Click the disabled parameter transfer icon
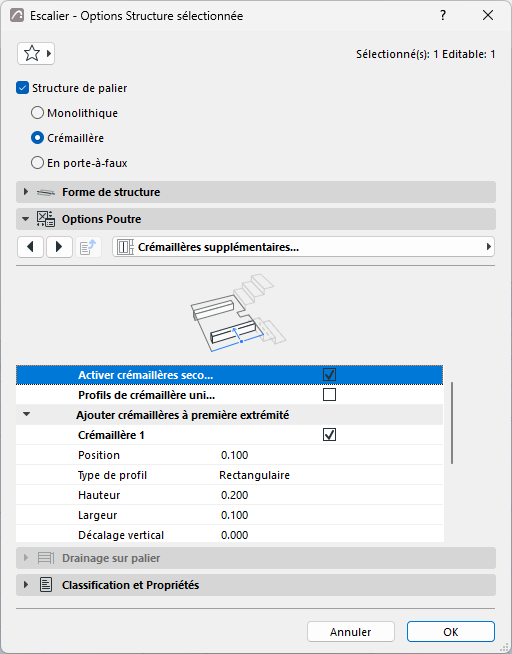This screenshot has width=512, height=654. click(88, 247)
